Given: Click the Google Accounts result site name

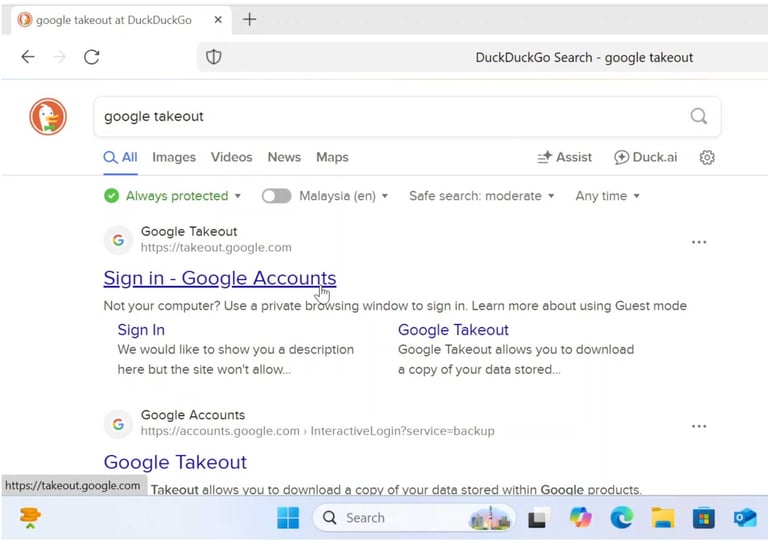Looking at the screenshot, I should [x=193, y=415].
